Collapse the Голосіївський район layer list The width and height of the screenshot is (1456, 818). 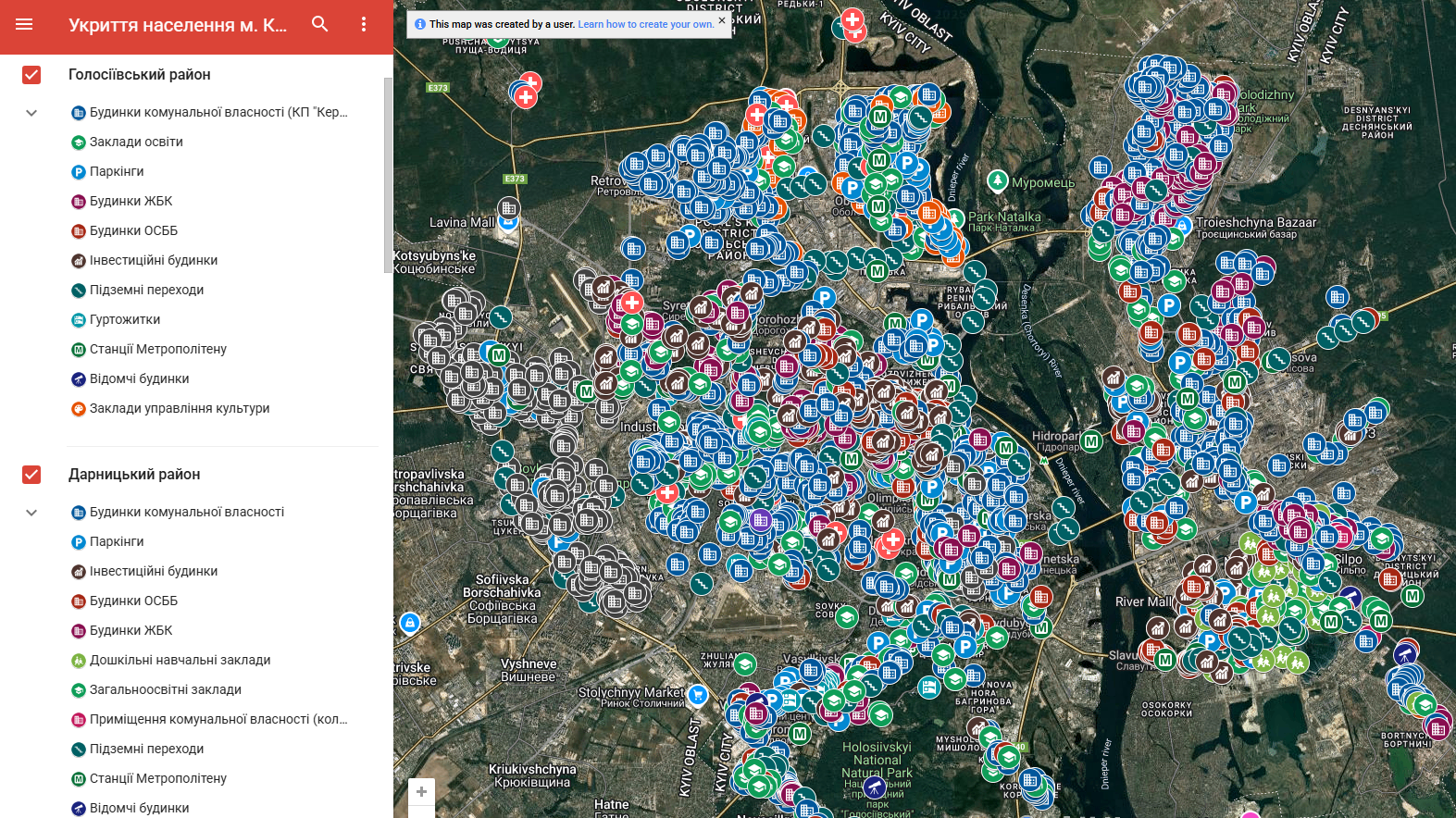31,113
